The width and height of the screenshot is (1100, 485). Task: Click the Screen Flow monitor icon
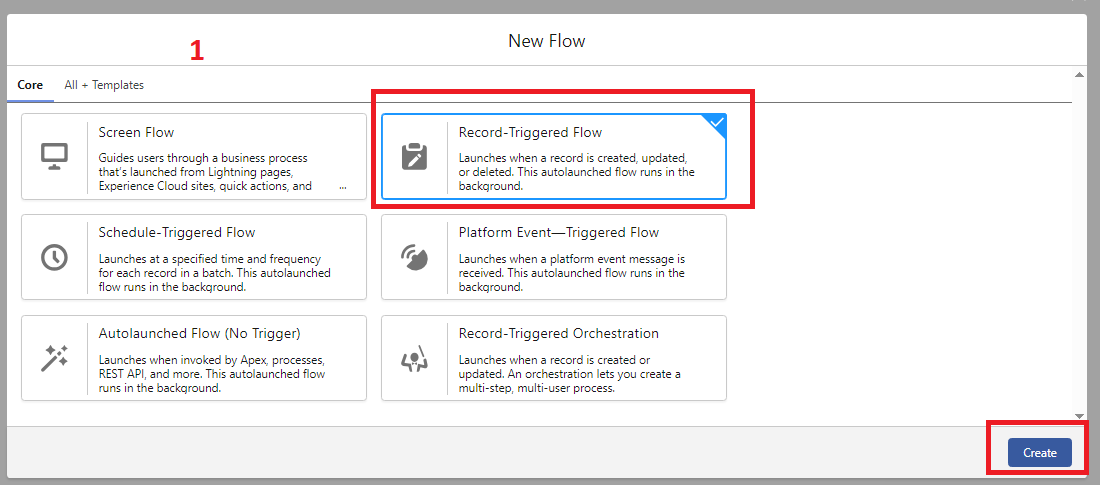tap(54, 156)
